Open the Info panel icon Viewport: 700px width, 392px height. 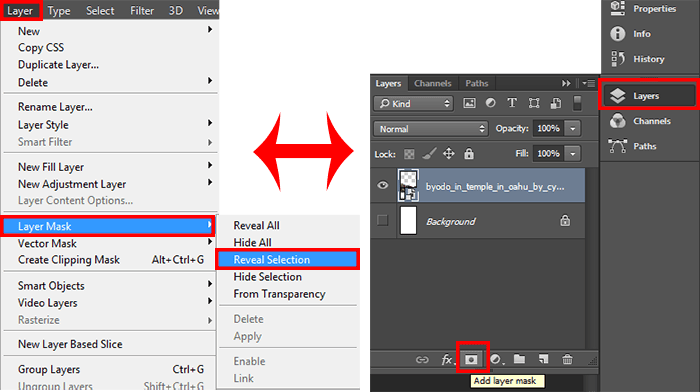click(x=618, y=33)
